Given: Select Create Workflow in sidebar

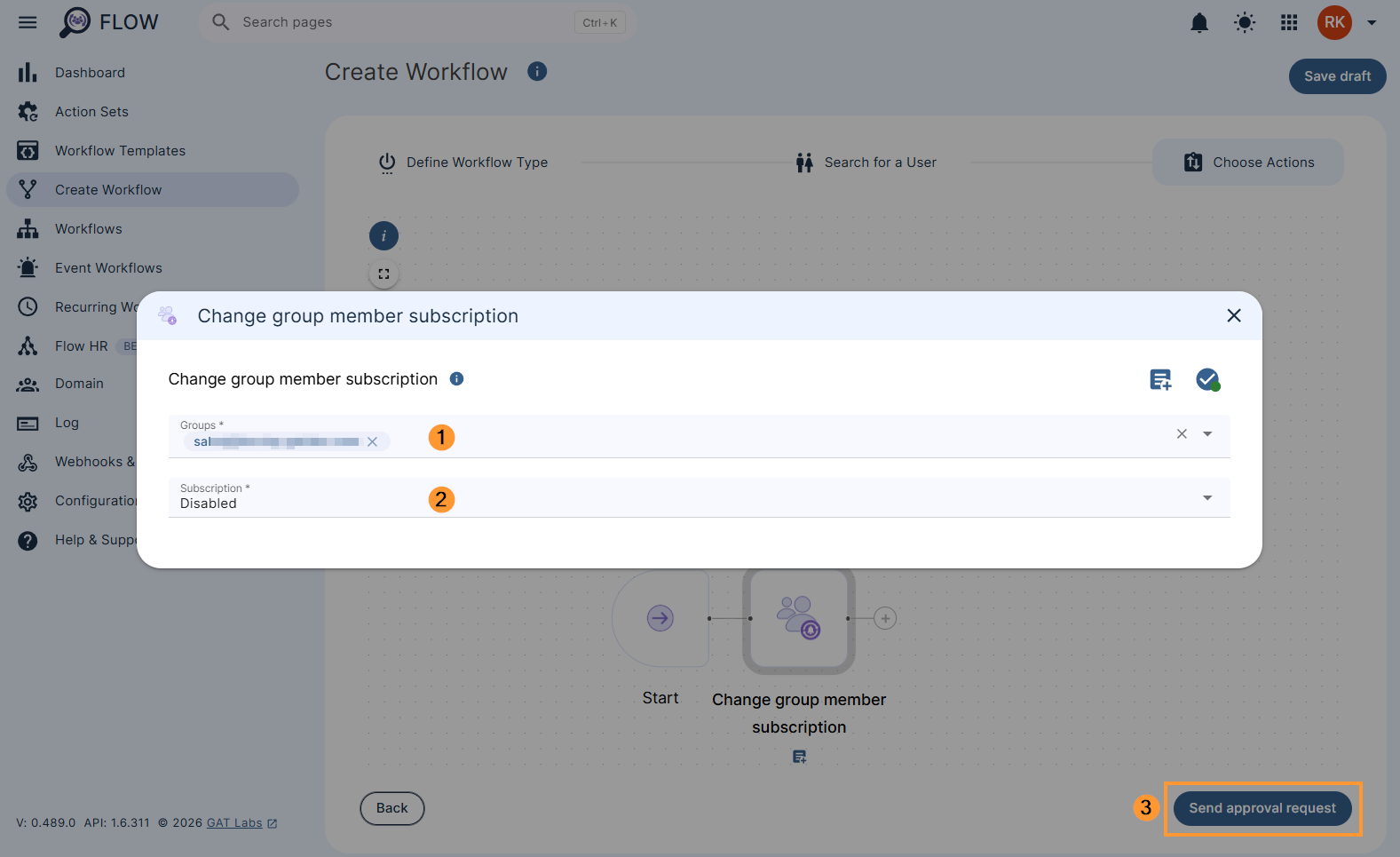Looking at the screenshot, I should pos(153,190).
